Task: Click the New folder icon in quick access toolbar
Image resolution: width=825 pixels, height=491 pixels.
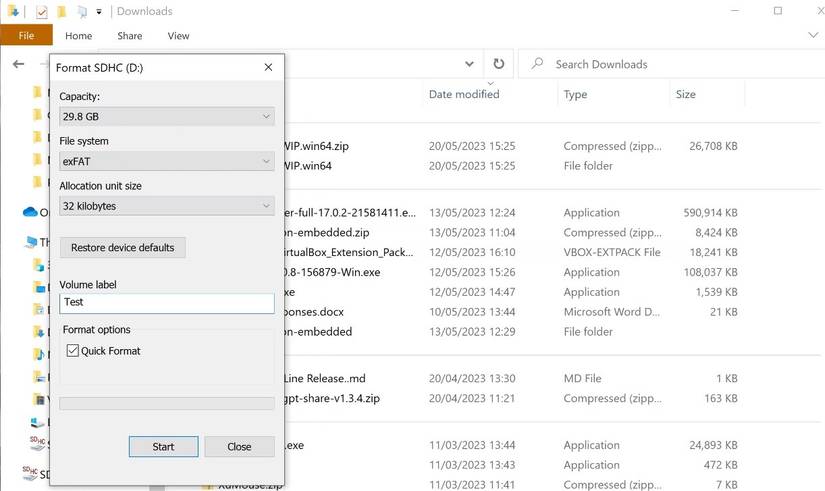Action: point(62,12)
